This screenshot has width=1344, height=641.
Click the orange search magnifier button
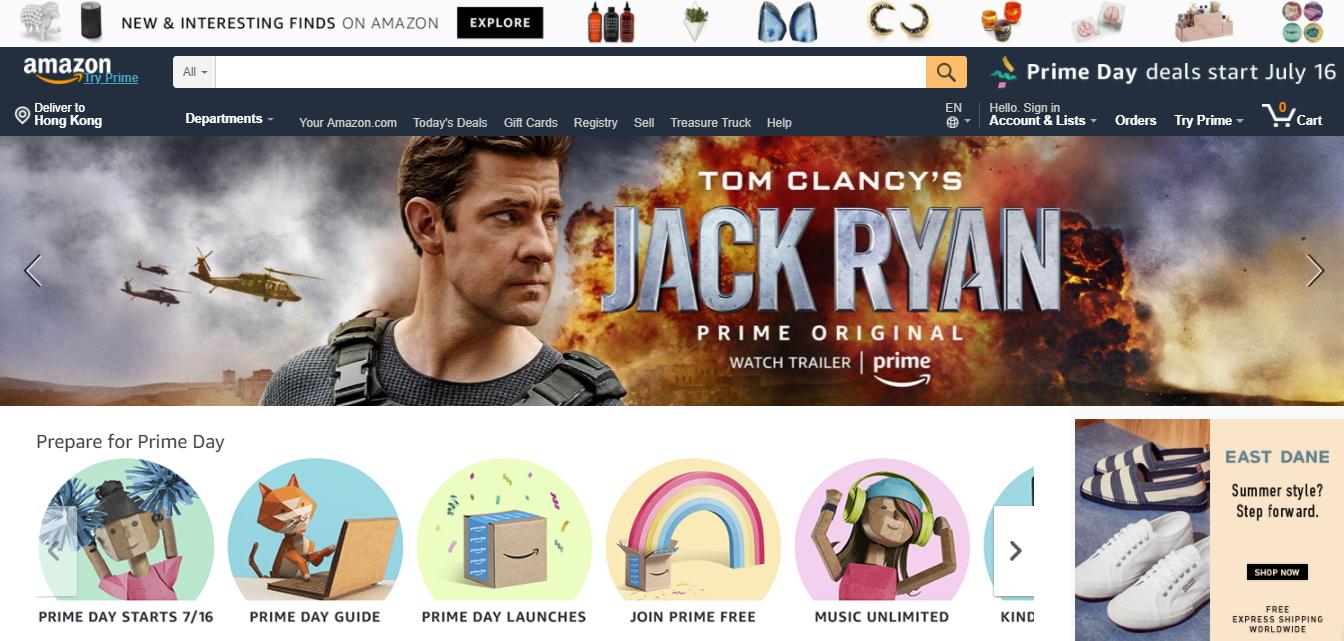946,72
